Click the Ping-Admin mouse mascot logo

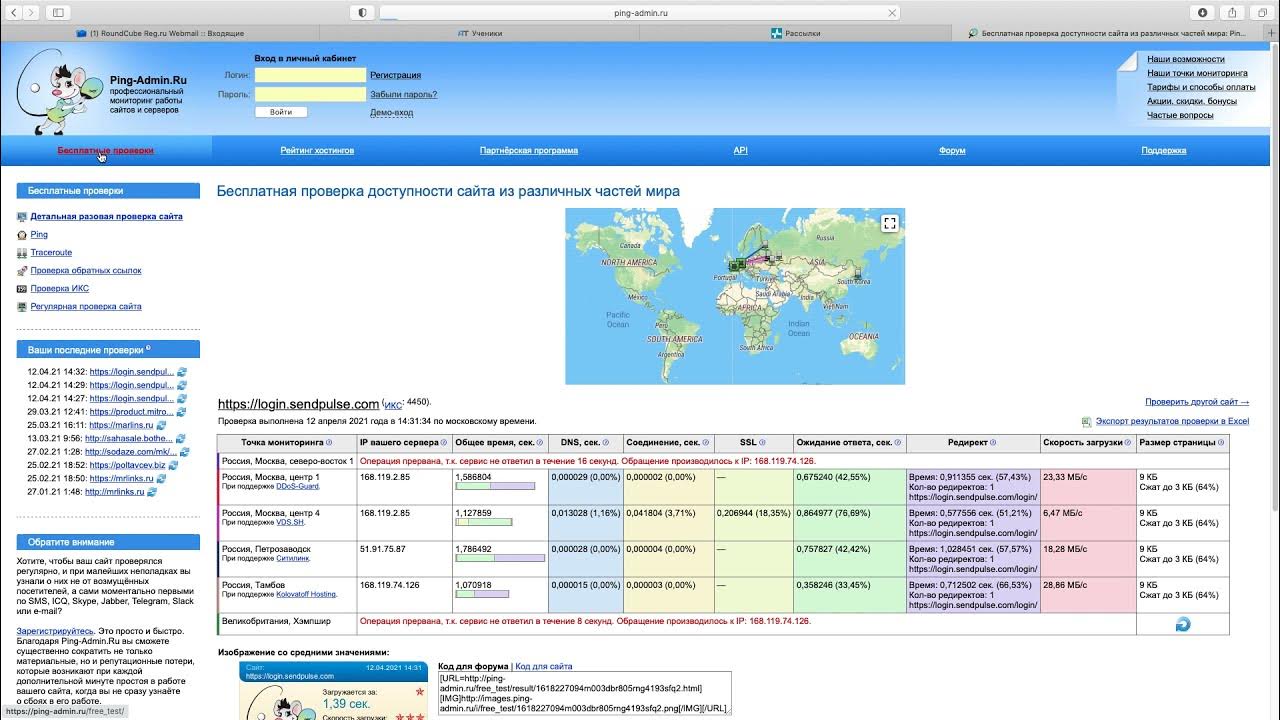pyautogui.click(x=60, y=90)
